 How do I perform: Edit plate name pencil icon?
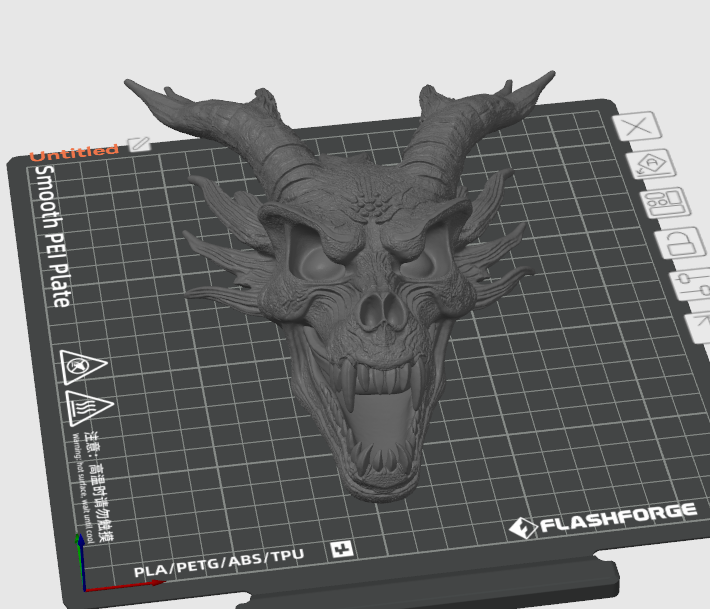tap(139, 144)
